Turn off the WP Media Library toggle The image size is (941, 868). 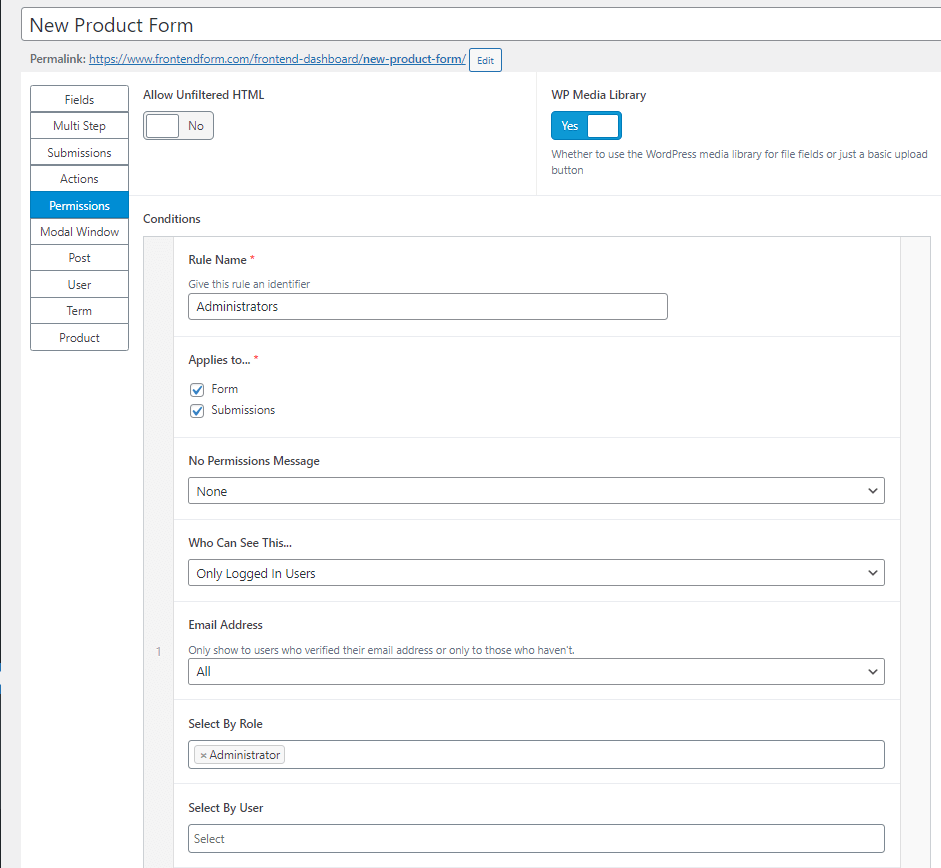(x=586, y=126)
